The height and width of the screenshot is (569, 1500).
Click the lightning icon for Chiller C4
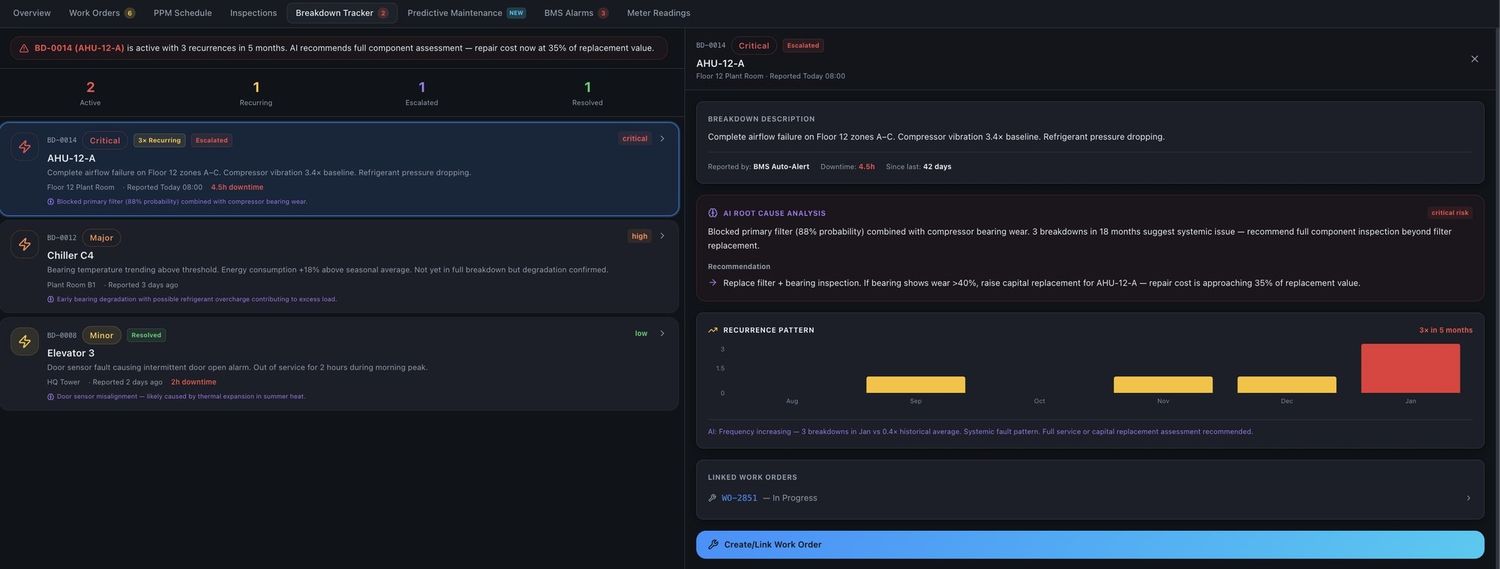click(x=25, y=244)
